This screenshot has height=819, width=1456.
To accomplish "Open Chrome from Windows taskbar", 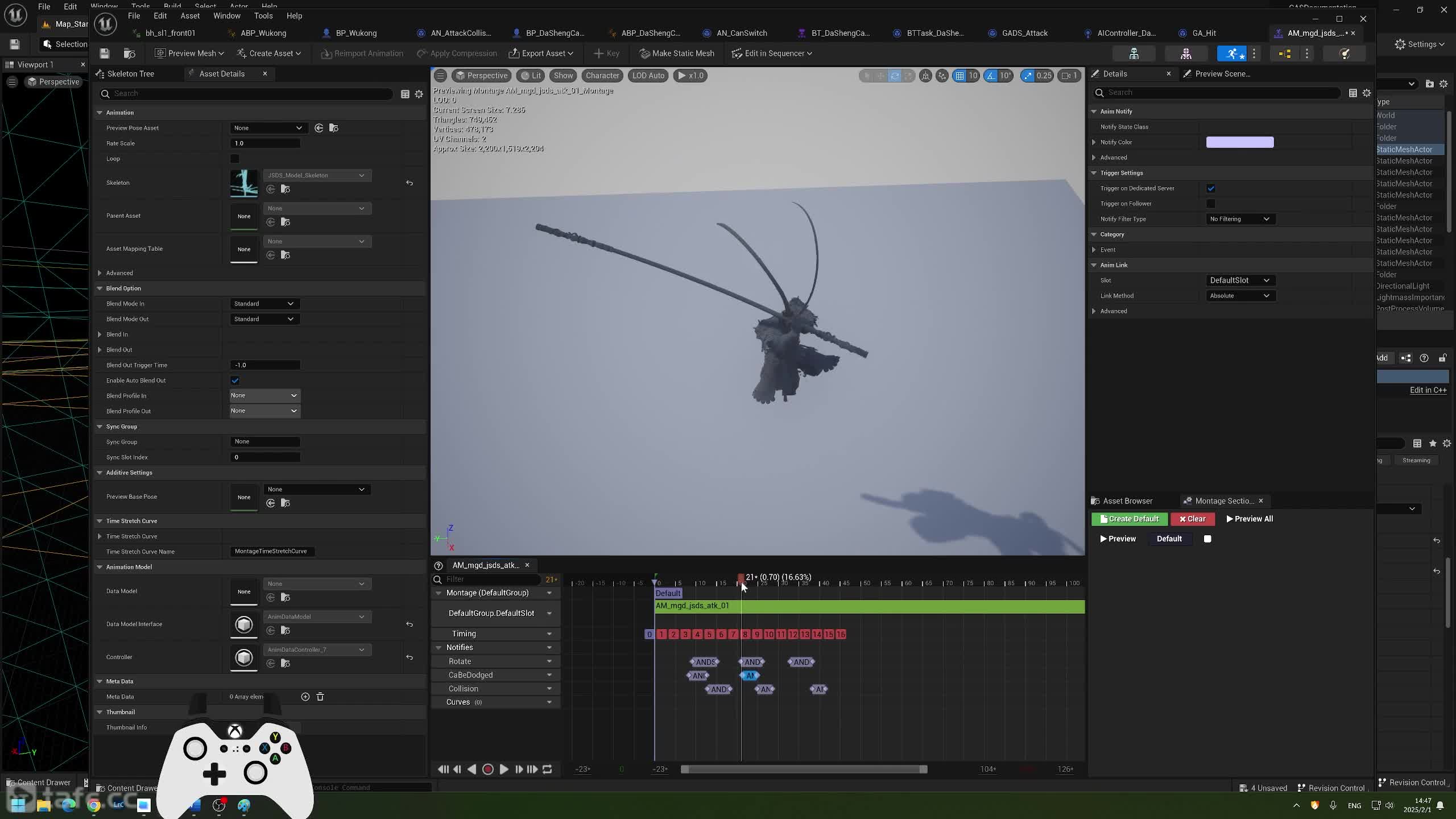I will pyautogui.click(x=94, y=805).
